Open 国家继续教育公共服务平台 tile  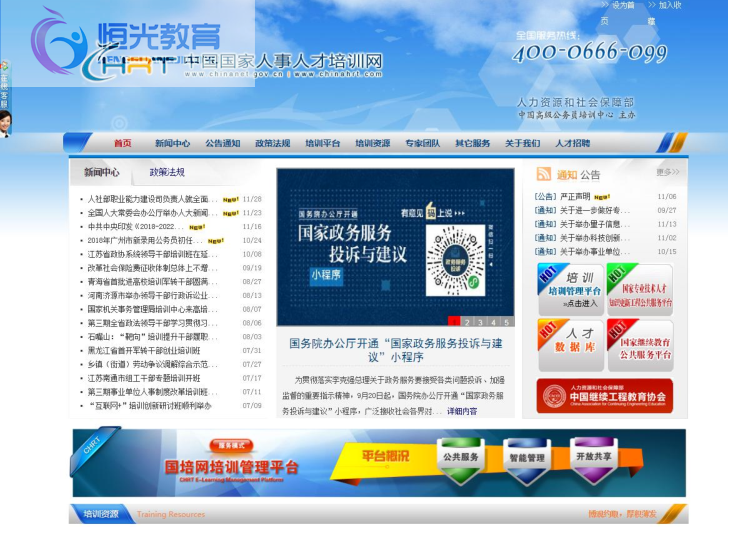640,345
